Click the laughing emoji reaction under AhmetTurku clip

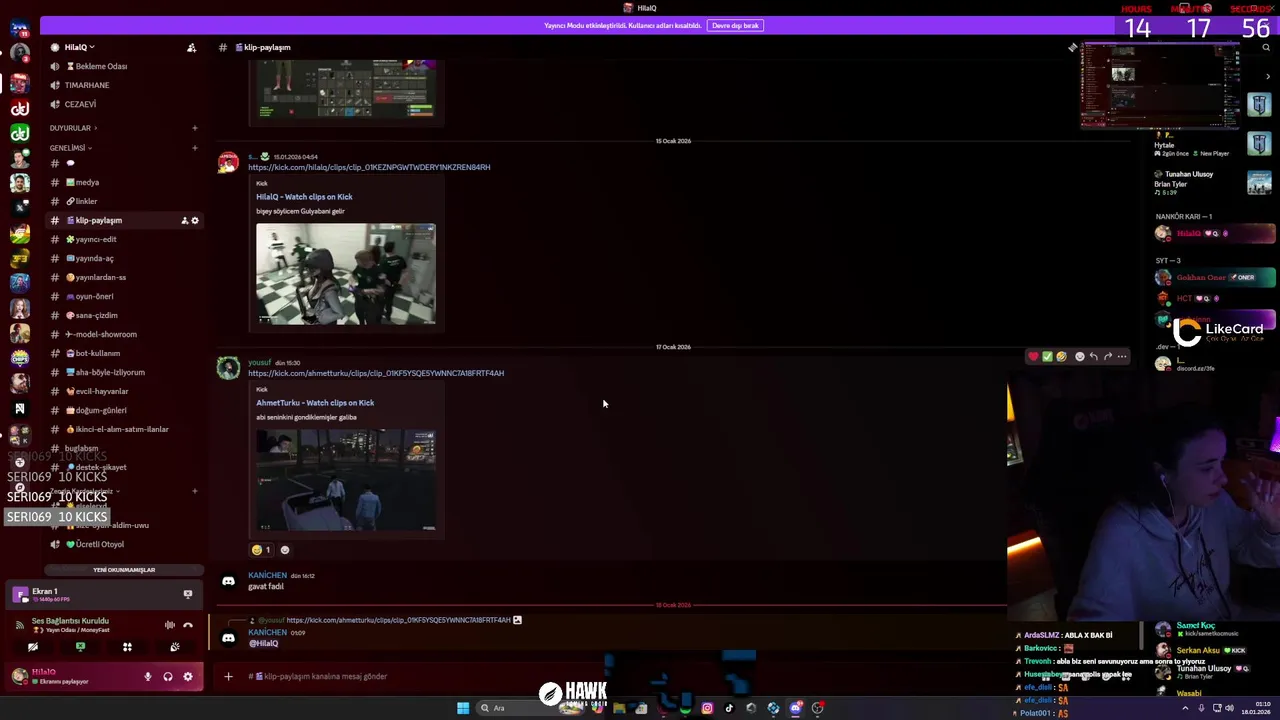tap(261, 550)
